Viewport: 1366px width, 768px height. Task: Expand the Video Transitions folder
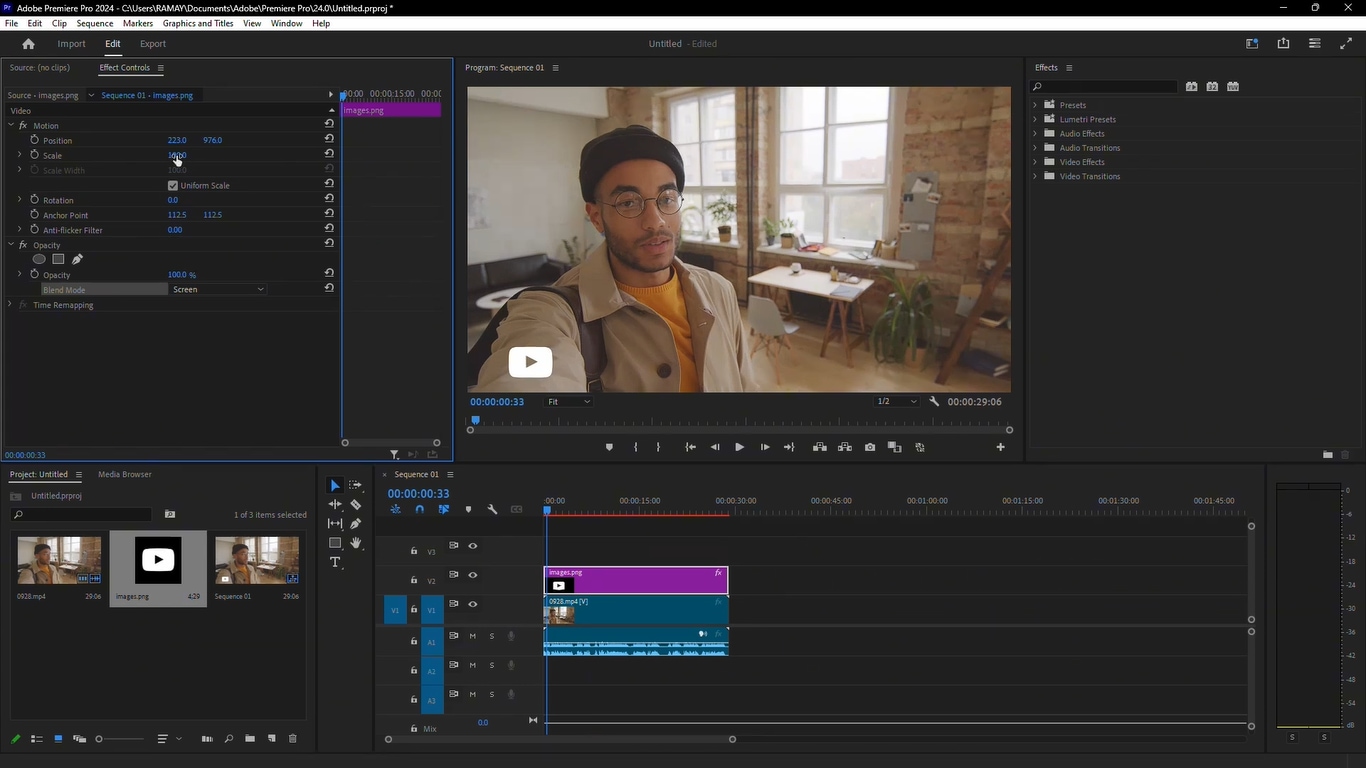coord(1035,176)
